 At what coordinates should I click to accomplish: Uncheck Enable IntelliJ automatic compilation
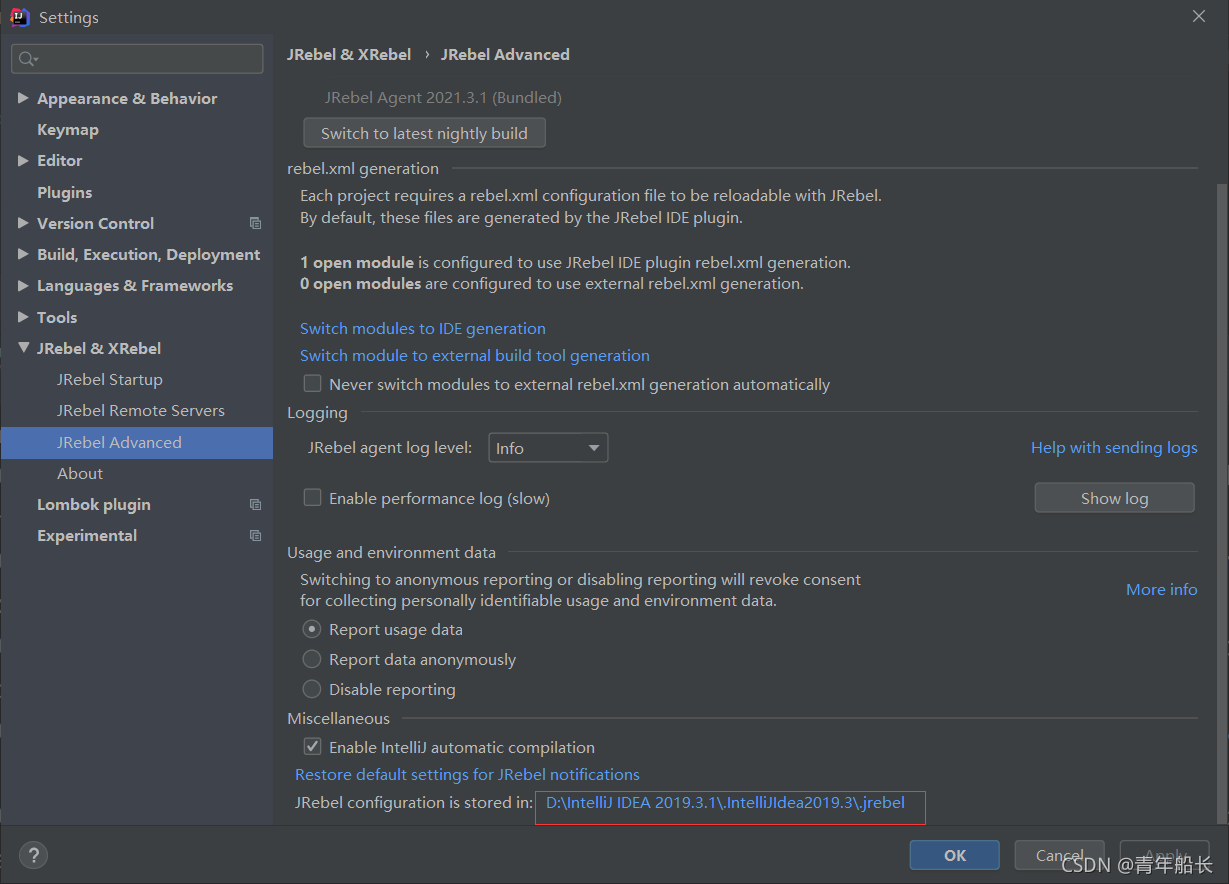click(x=313, y=747)
